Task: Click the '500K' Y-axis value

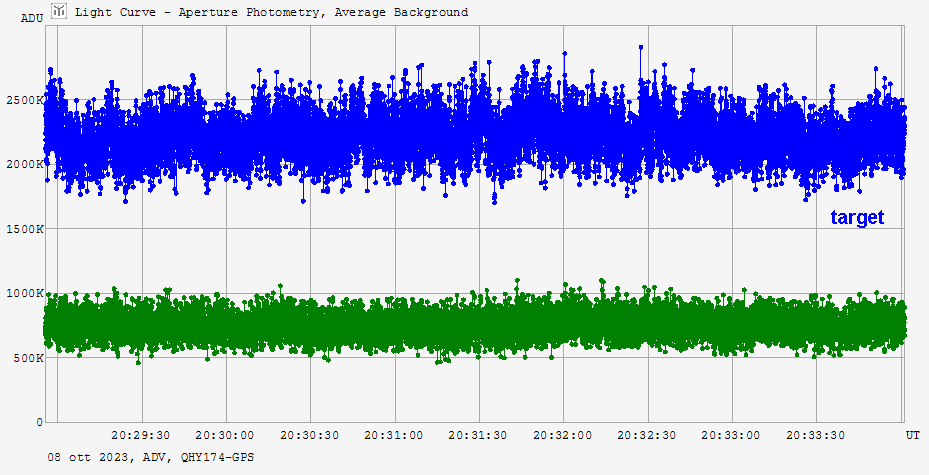Action: [x=28, y=358]
